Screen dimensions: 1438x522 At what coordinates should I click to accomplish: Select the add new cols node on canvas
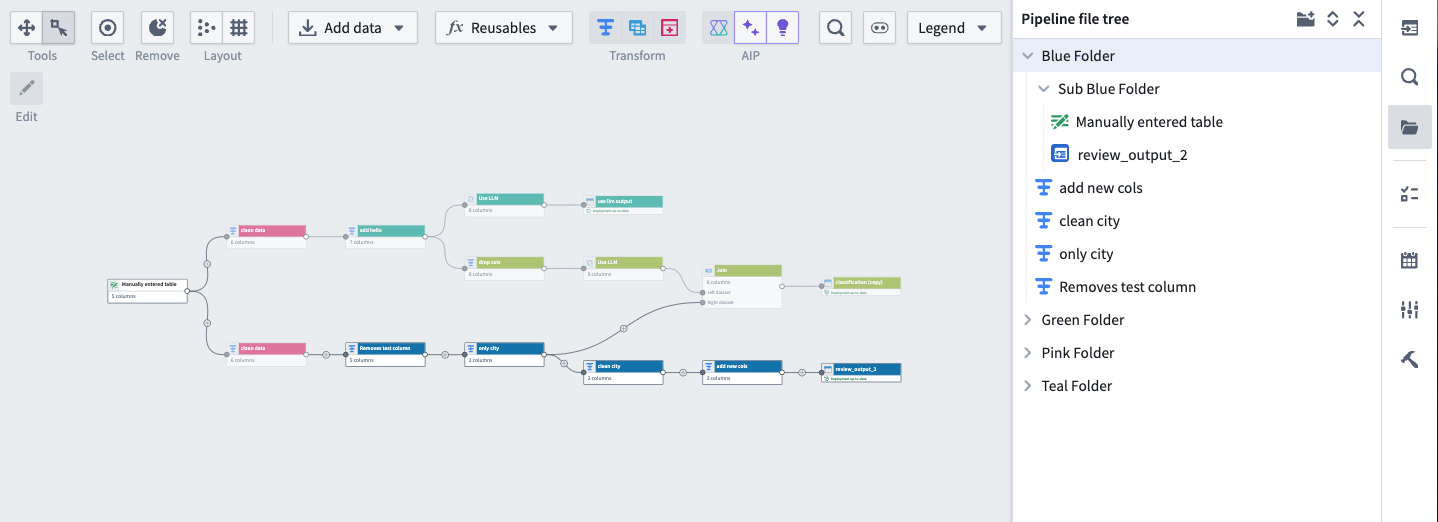pyautogui.click(x=742, y=372)
